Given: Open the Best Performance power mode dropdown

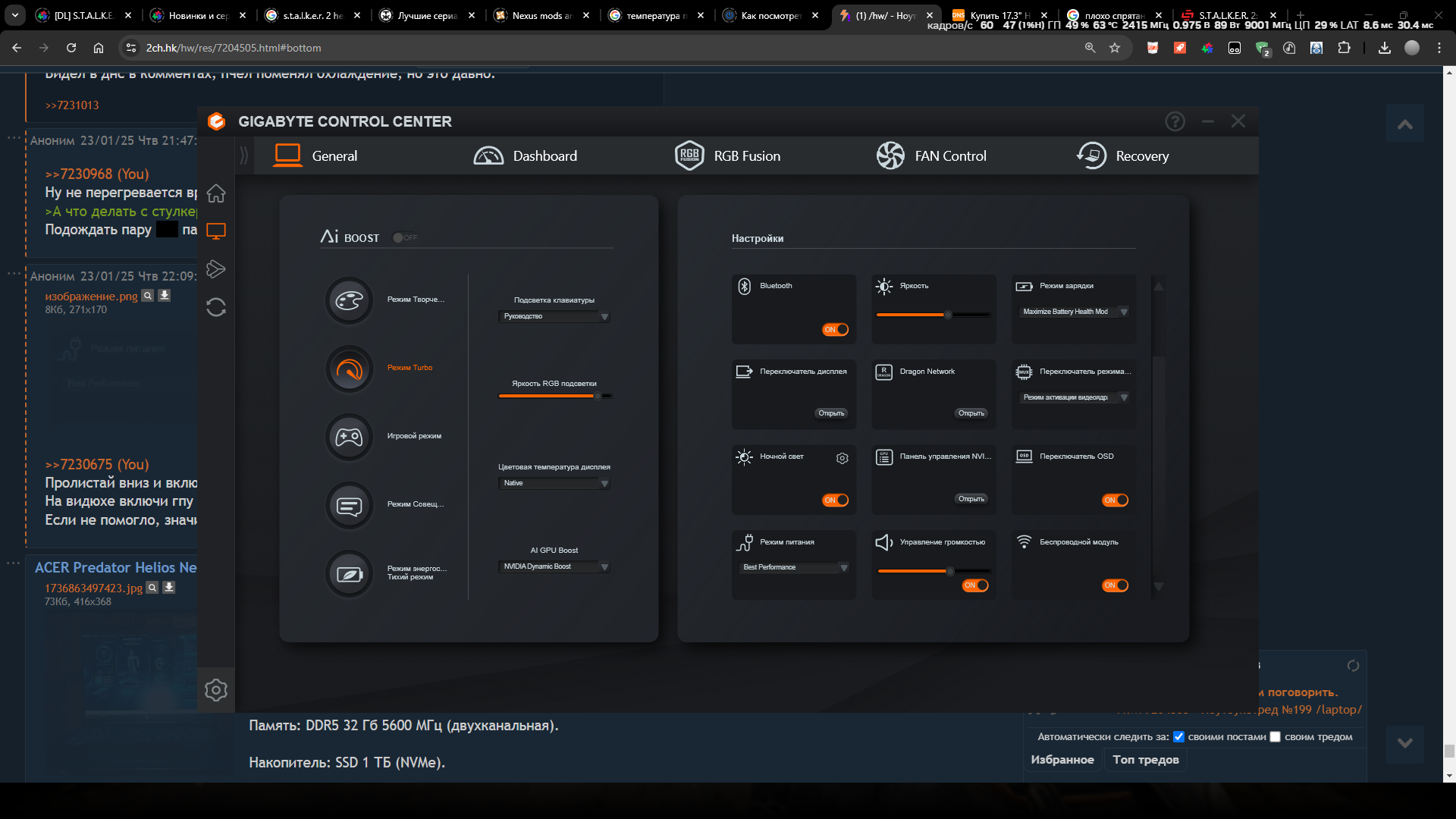Looking at the screenshot, I should coord(793,567).
